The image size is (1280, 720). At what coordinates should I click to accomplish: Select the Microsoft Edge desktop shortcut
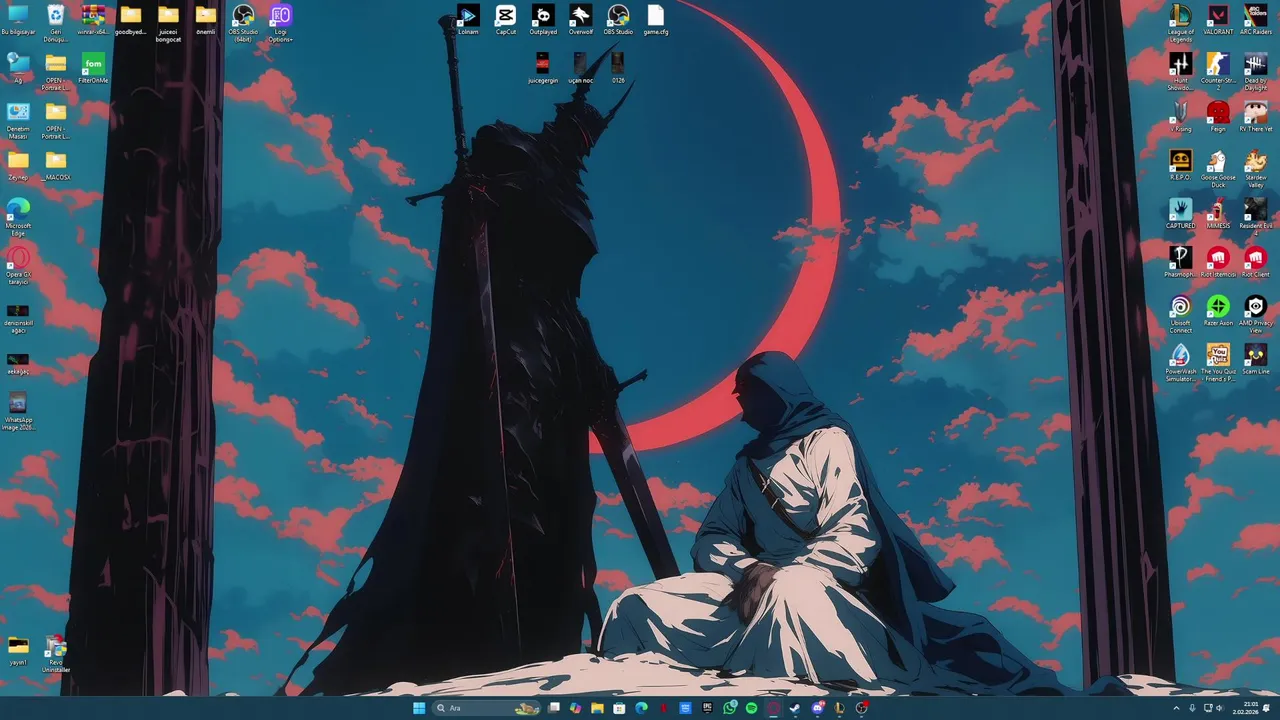[x=18, y=216]
